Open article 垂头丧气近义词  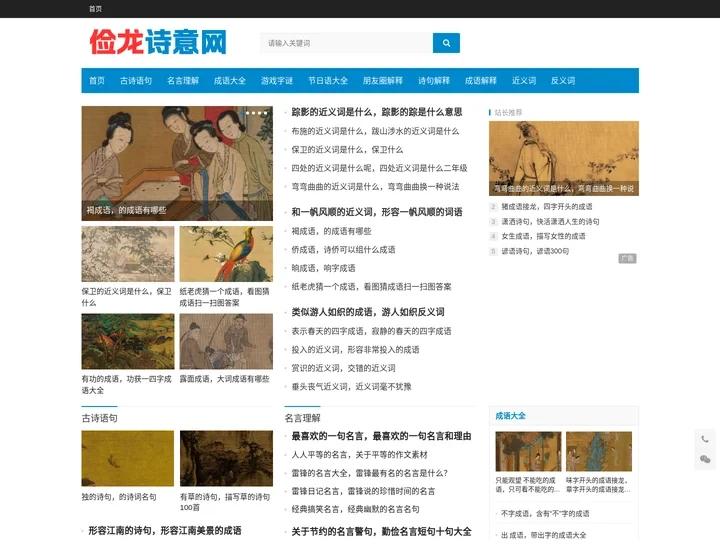coord(351,387)
